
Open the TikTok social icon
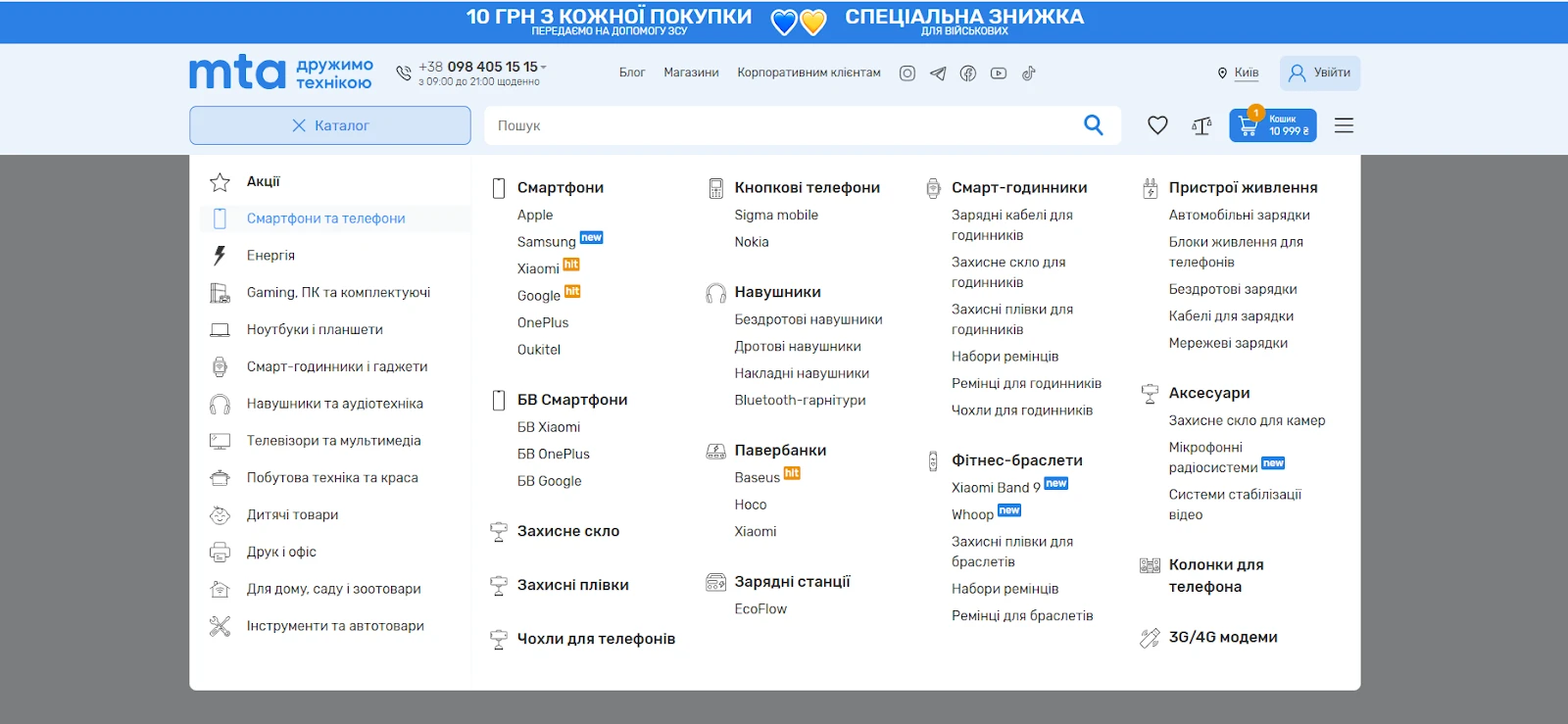coord(1029,73)
